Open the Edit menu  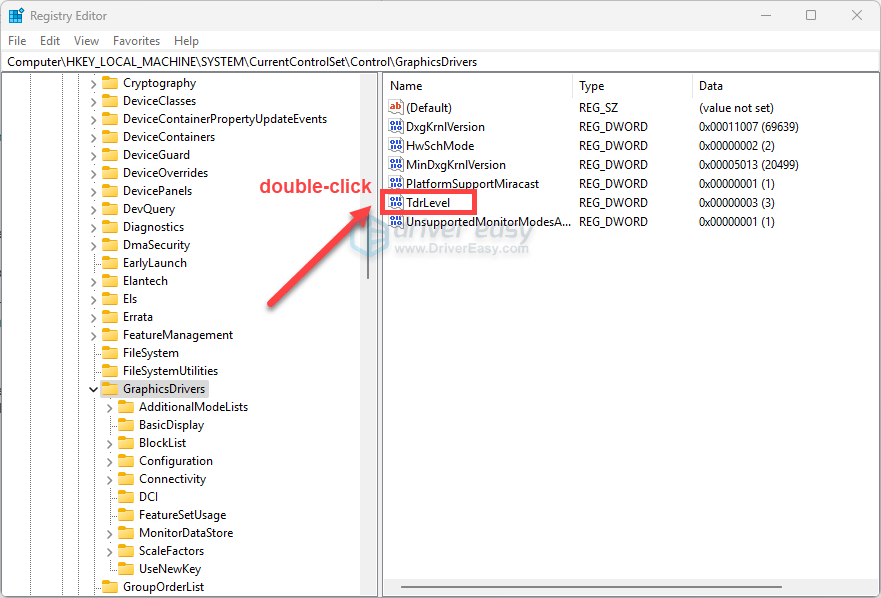(x=50, y=41)
